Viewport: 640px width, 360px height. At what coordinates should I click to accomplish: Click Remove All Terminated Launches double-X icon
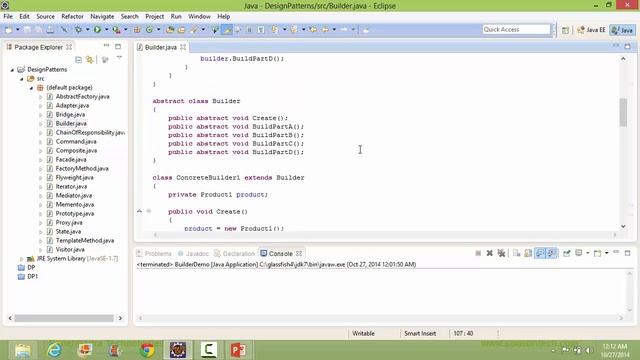point(501,253)
